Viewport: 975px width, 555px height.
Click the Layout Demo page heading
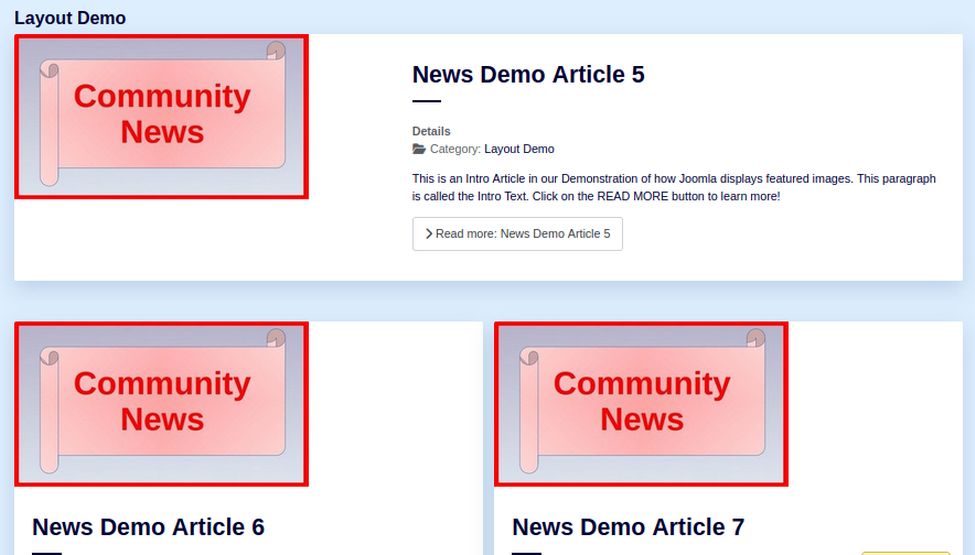(x=70, y=18)
